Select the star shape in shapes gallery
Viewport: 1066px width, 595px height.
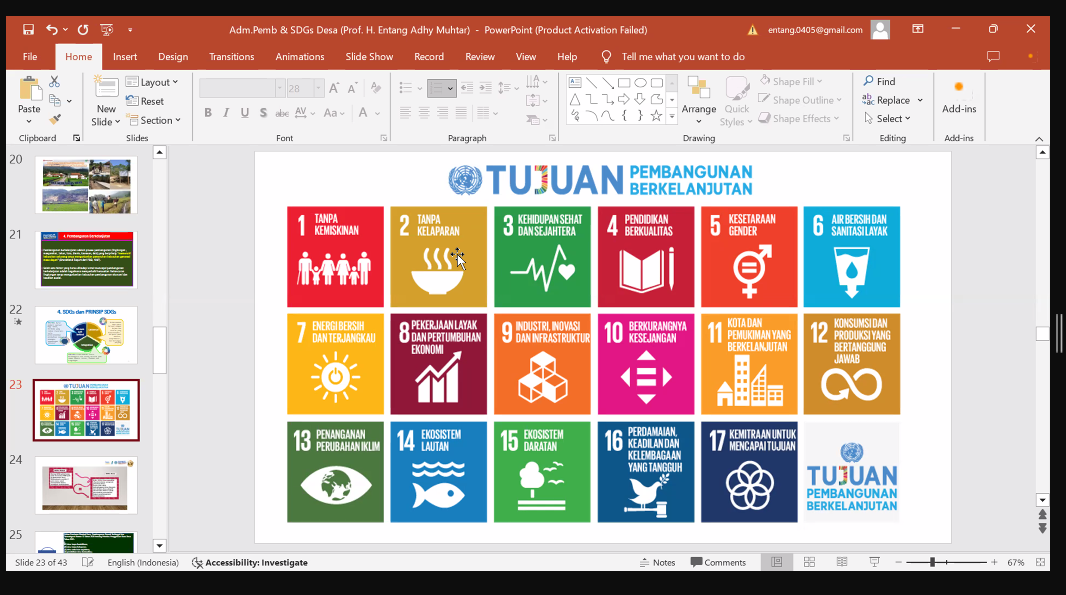(x=657, y=116)
